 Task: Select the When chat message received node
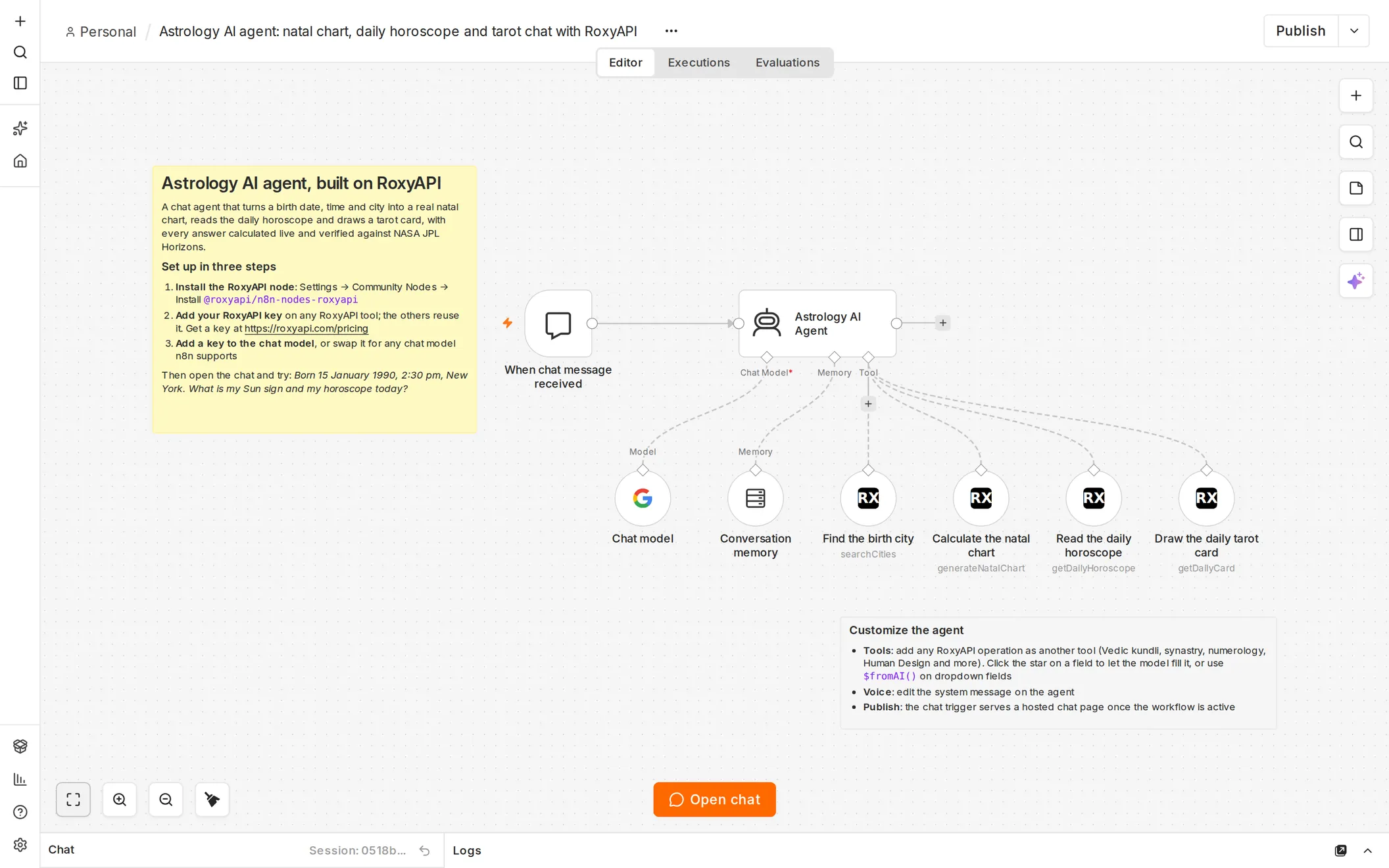click(x=558, y=324)
